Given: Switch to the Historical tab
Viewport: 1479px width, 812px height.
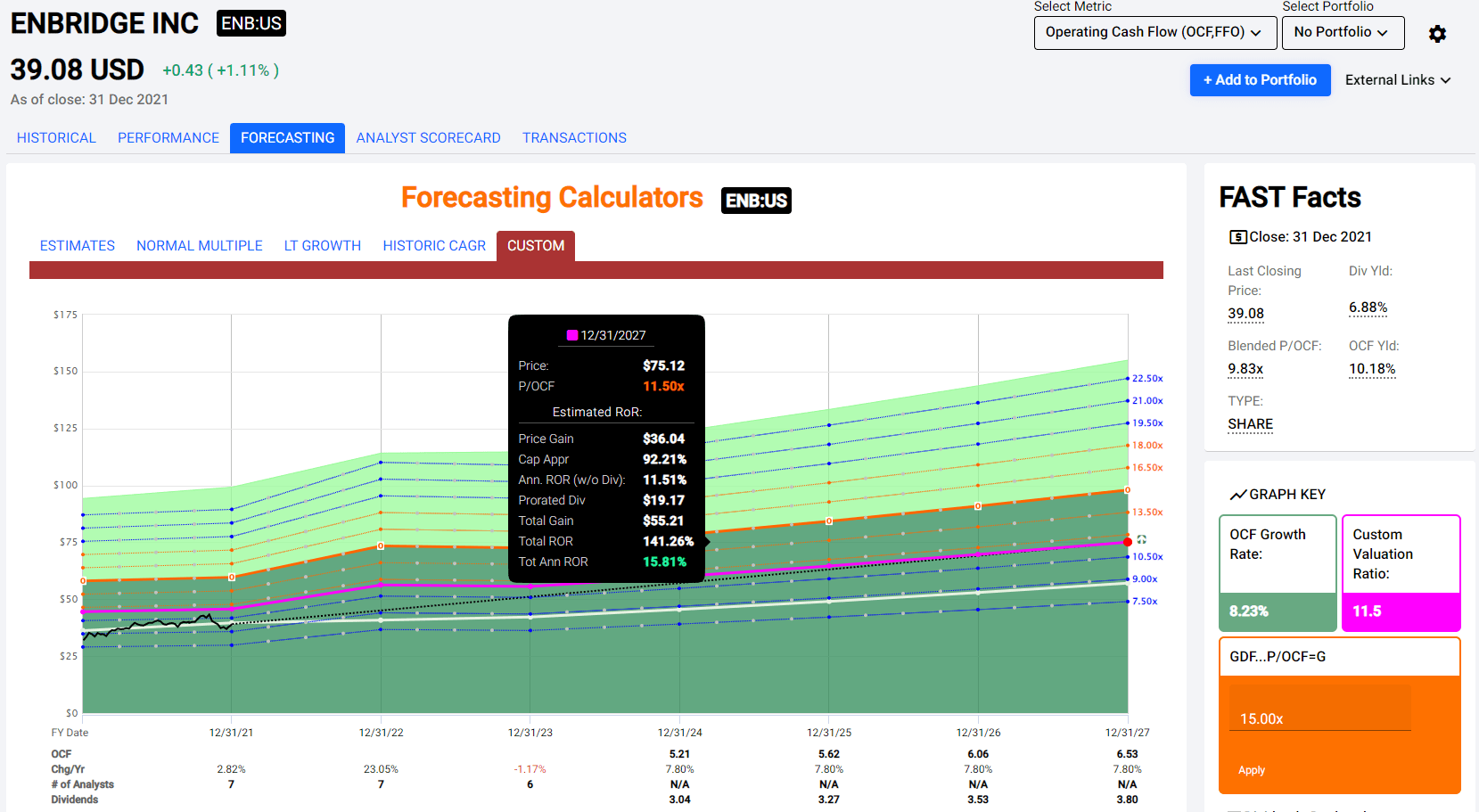Looking at the screenshot, I should click(x=56, y=138).
